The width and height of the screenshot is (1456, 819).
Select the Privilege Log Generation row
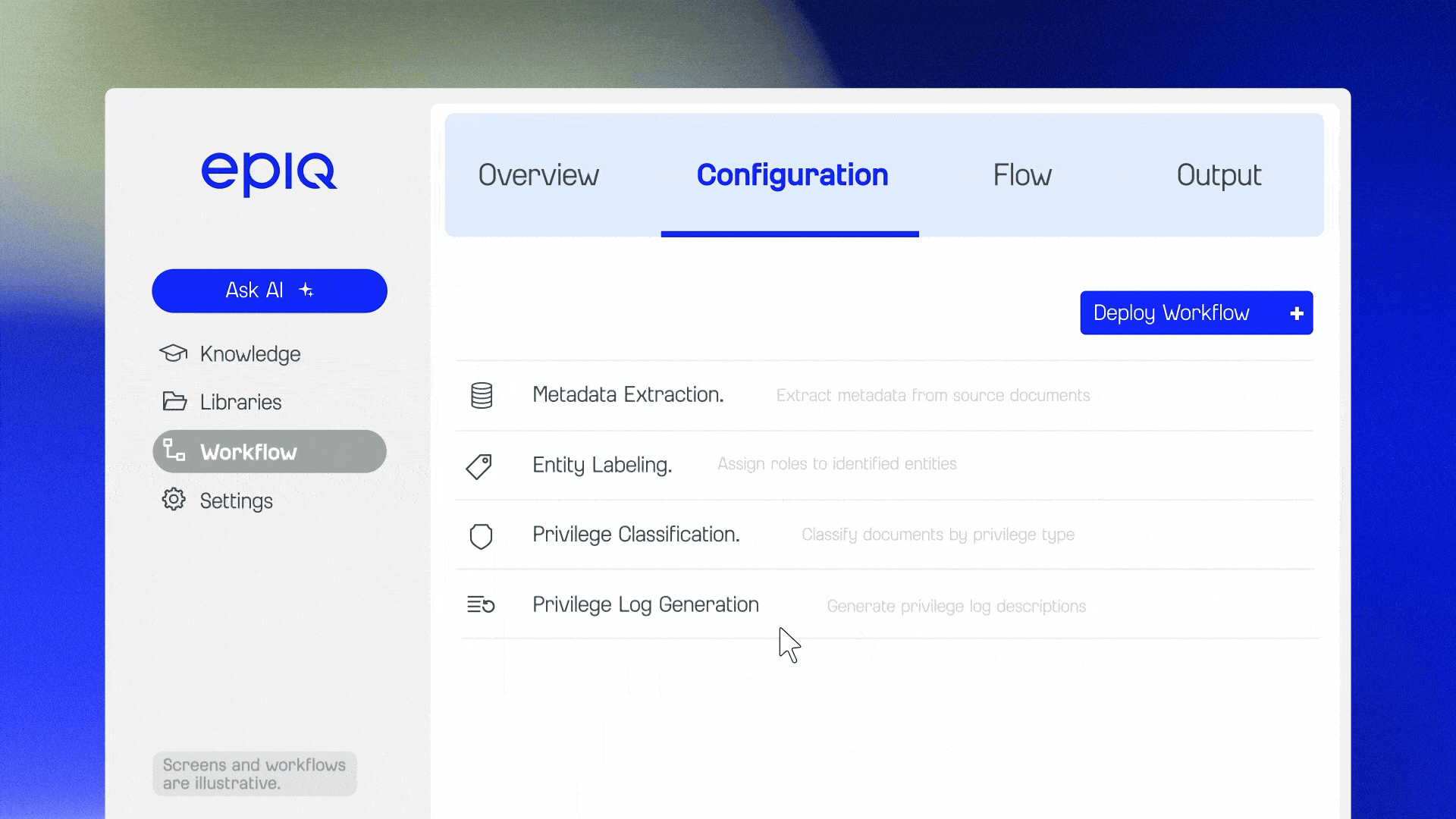[x=645, y=604]
